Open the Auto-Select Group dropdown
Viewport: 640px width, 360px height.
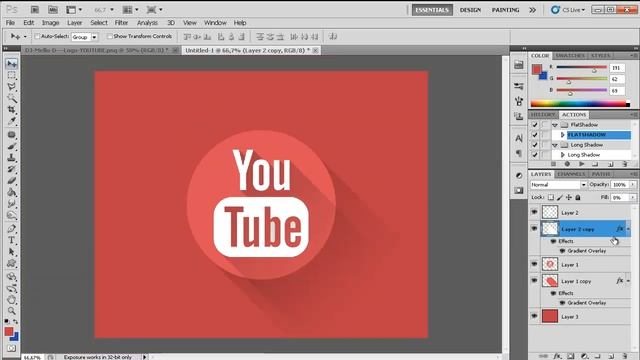[x=84, y=37]
